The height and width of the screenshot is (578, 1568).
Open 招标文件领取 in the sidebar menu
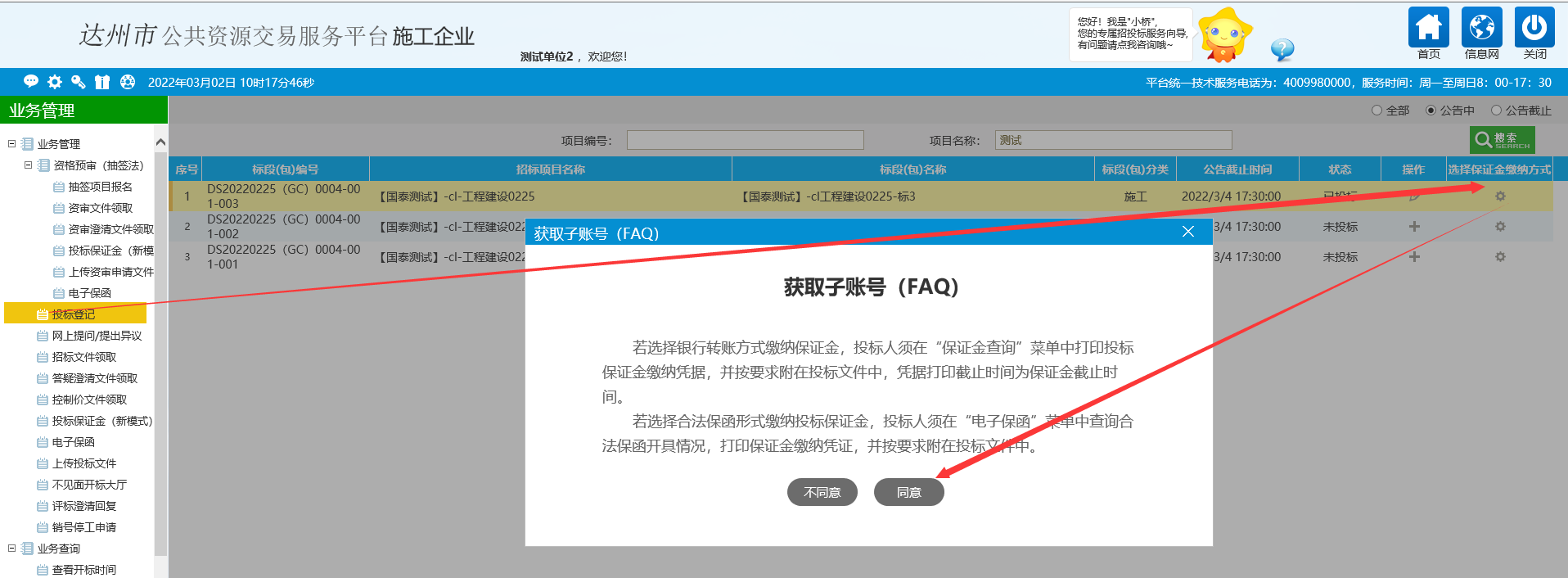coord(83,357)
